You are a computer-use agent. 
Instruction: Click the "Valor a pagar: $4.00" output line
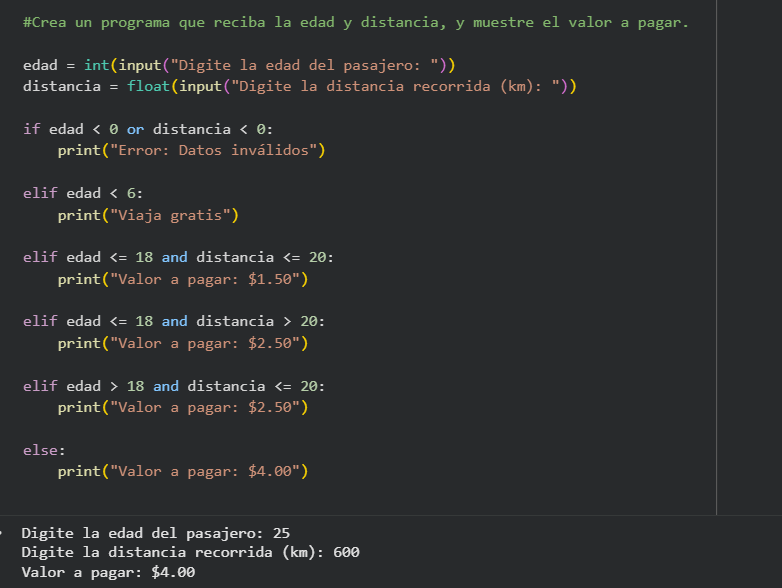(108, 573)
